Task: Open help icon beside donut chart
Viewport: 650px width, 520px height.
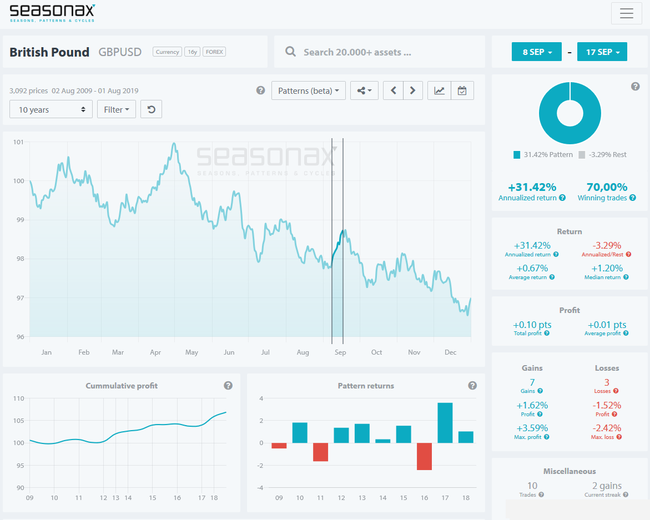Action: coord(635,86)
